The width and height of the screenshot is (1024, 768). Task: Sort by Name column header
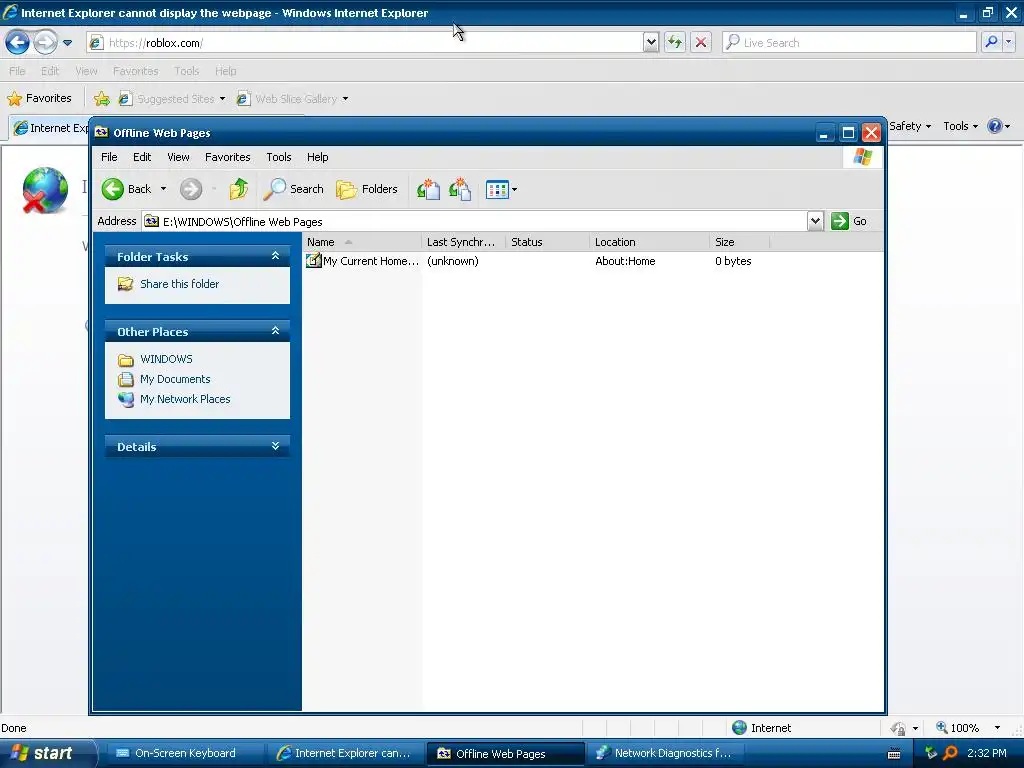tap(362, 242)
